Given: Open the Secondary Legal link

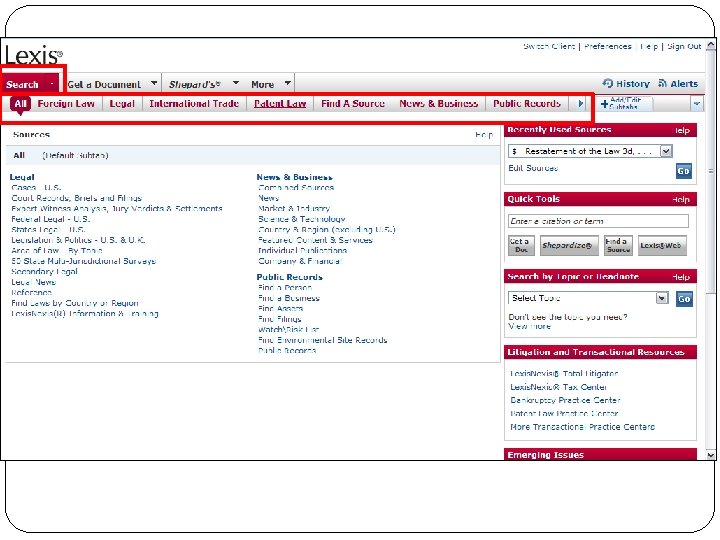Looking at the screenshot, I should point(44,271).
